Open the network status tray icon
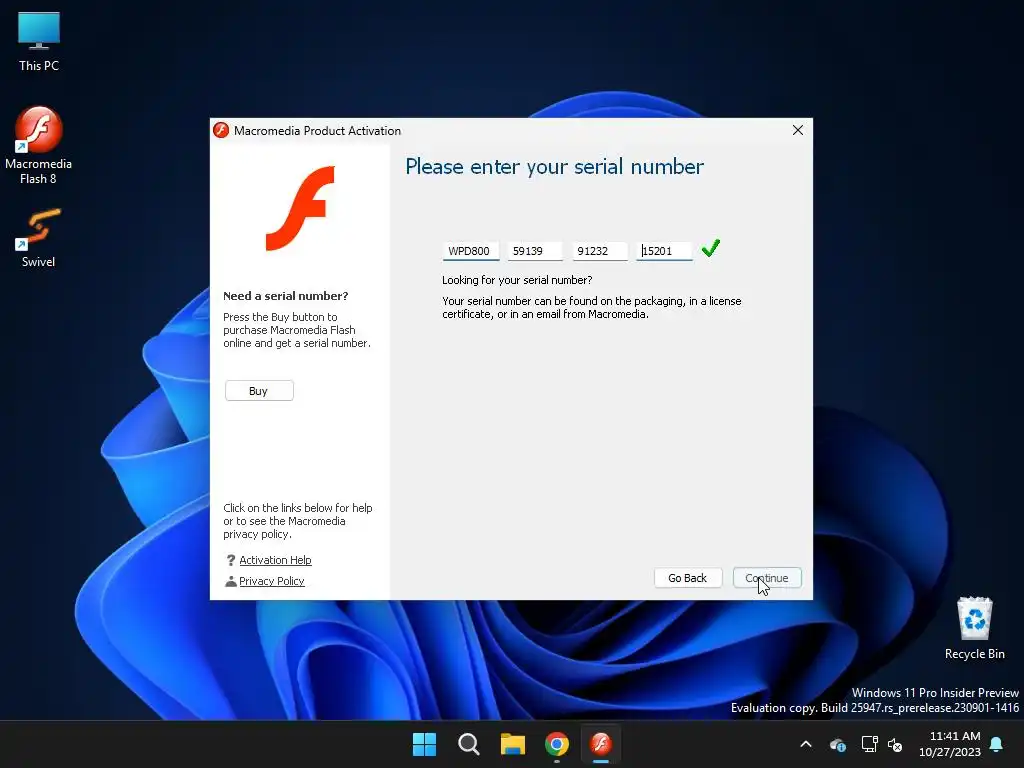Viewport: 1024px width, 768px height. tap(869, 744)
